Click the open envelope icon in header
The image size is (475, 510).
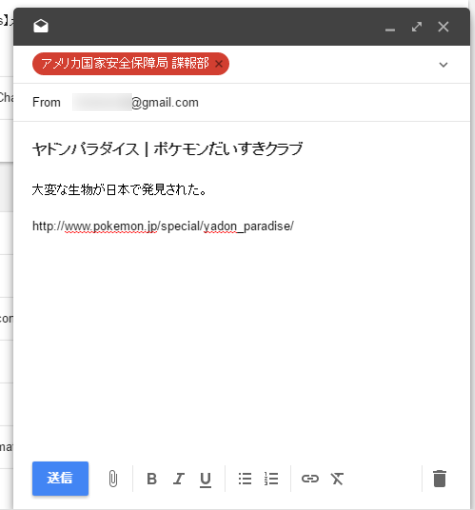pos(41,26)
